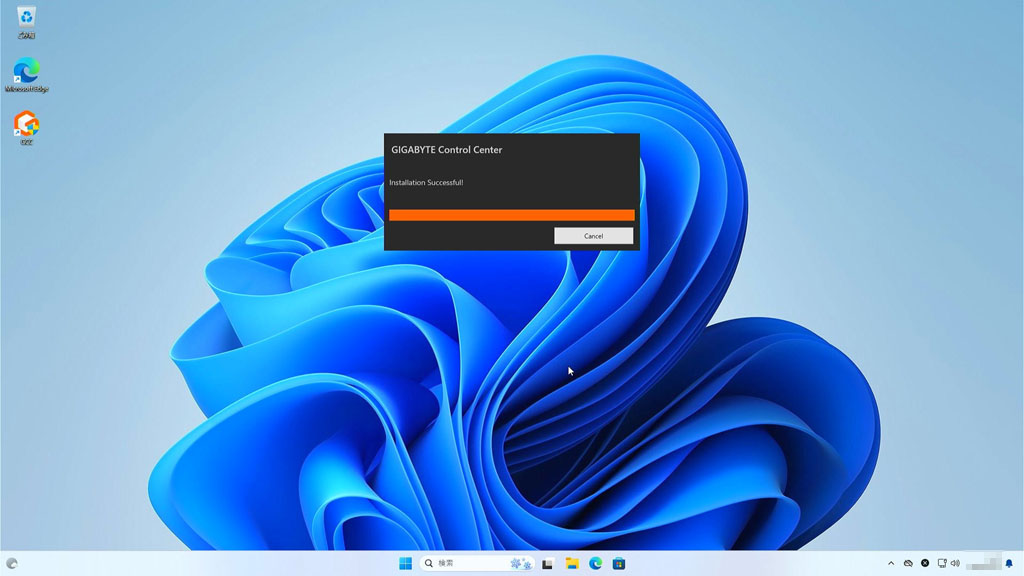
Task: Click the orange installation progress bar
Action: pyautogui.click(x=511, y=215)
